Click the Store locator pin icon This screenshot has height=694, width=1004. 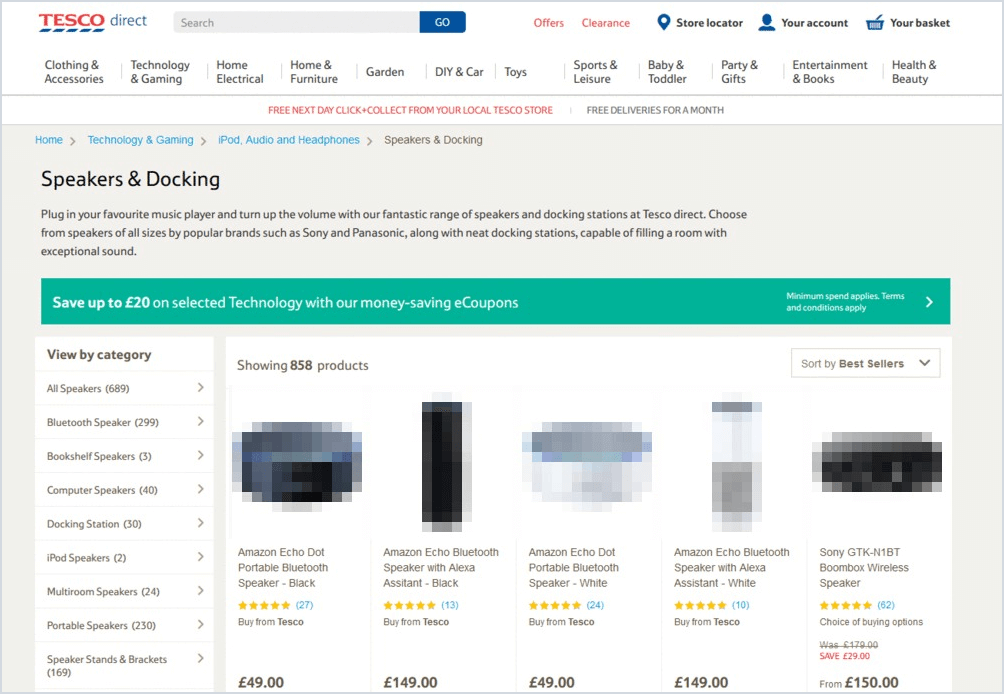point(663,22)
